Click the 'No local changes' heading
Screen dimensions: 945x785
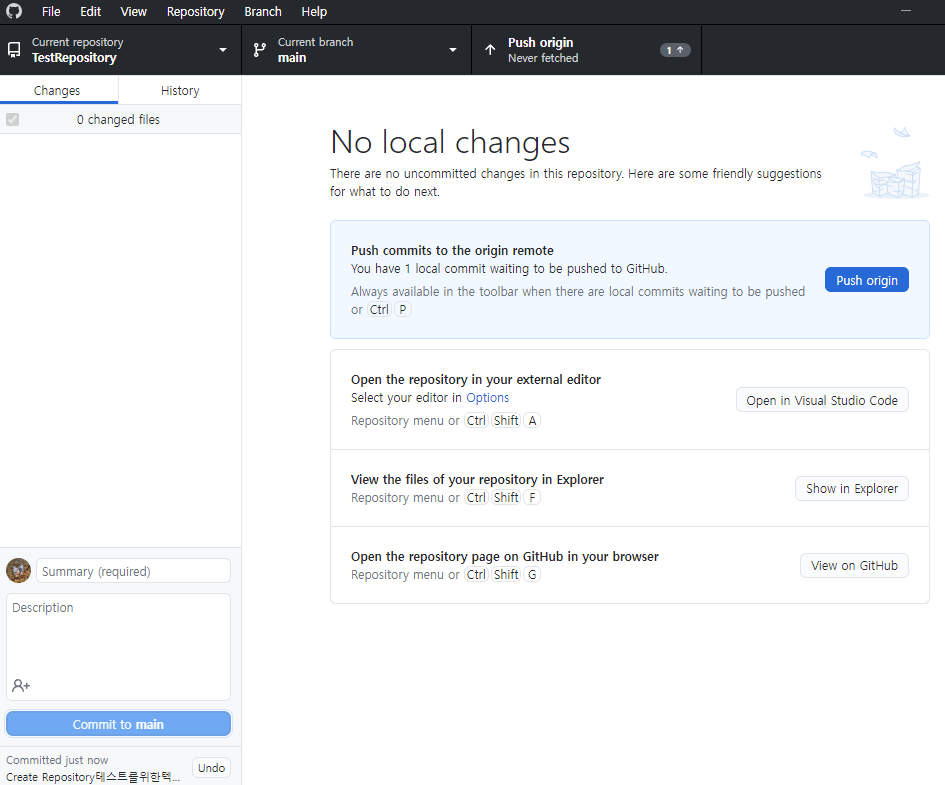point(450,142)
